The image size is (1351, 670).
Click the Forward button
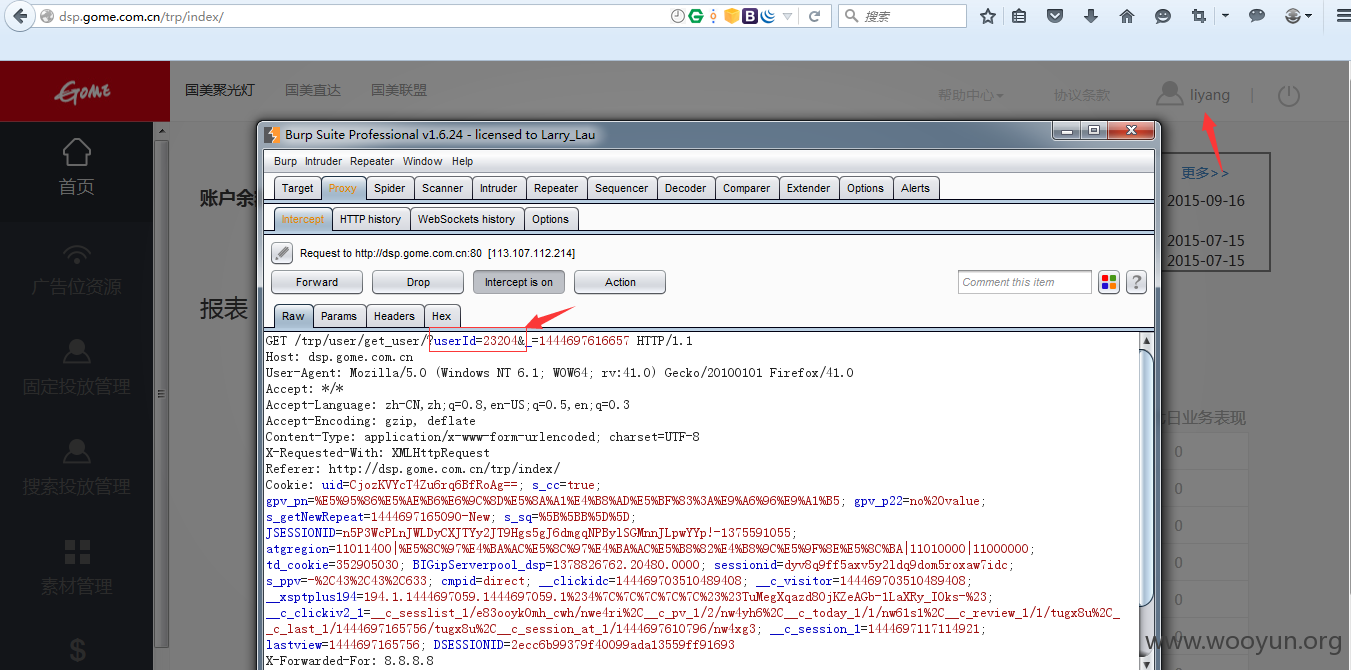point(317,282)
